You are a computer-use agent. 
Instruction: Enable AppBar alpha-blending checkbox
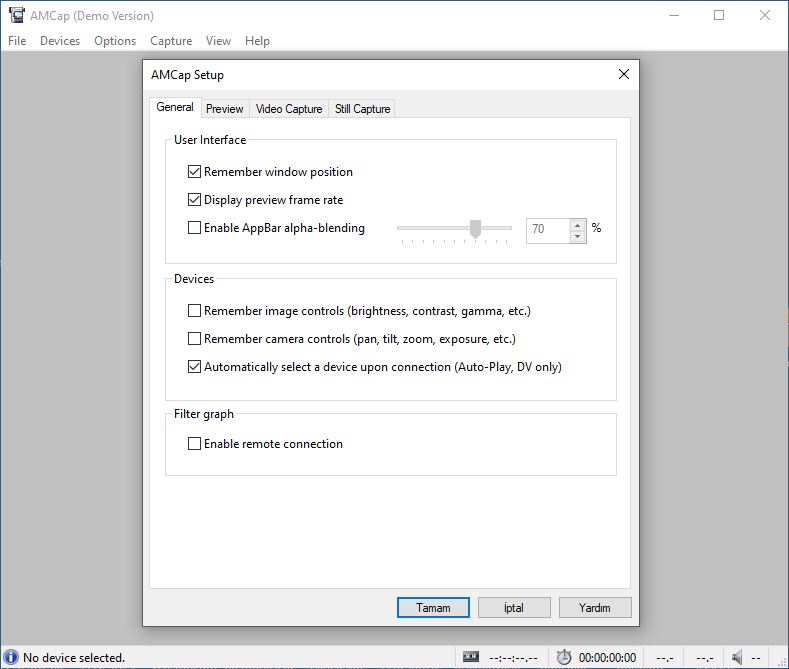coord(194,228)
